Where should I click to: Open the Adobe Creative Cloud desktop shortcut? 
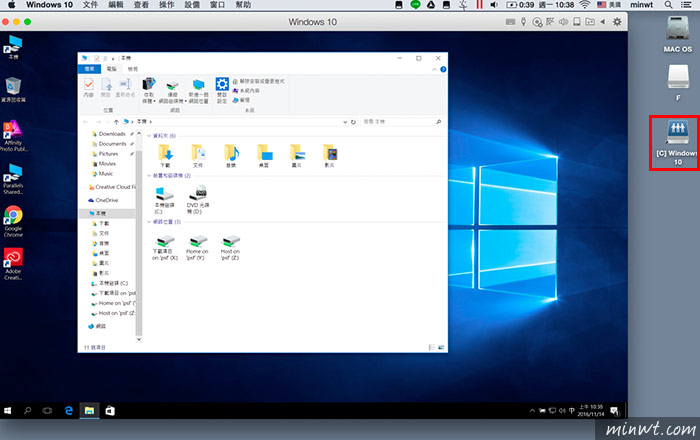pyautogui.click(x=13, y=264)
